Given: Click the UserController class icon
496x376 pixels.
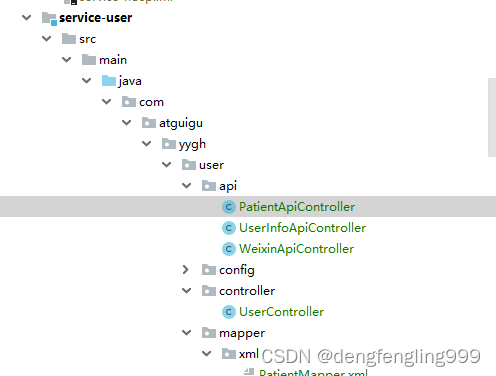Looking at the screenshot, I should click(229, 312).
